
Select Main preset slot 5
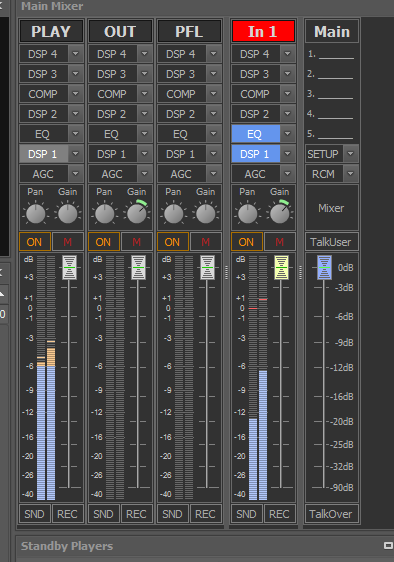[x=331, y=134]
